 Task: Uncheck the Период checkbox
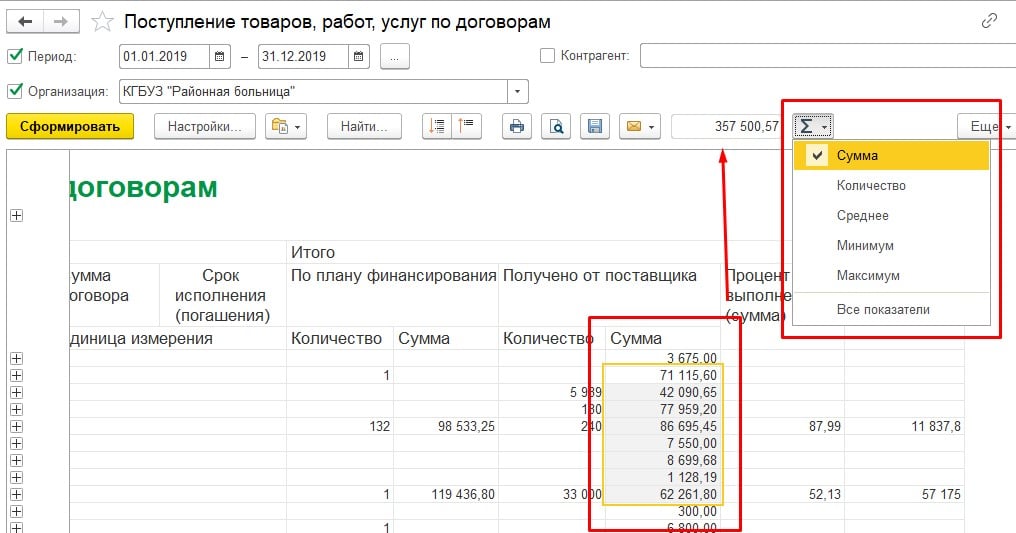[x=14, y=56]
